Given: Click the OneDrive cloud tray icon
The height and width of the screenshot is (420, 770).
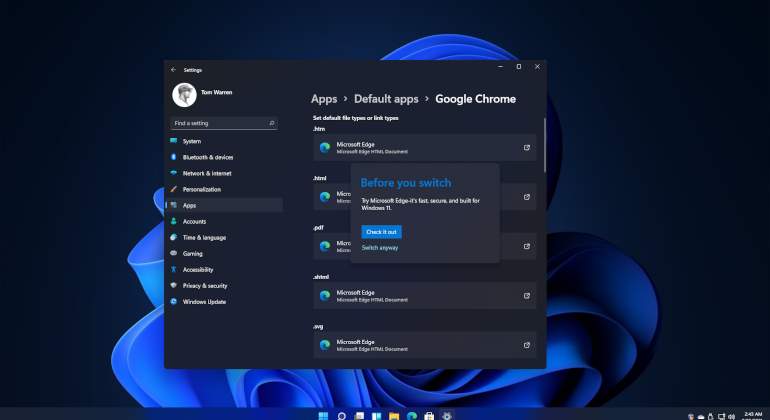Looking at the screenshot, I should coord(701,417).
